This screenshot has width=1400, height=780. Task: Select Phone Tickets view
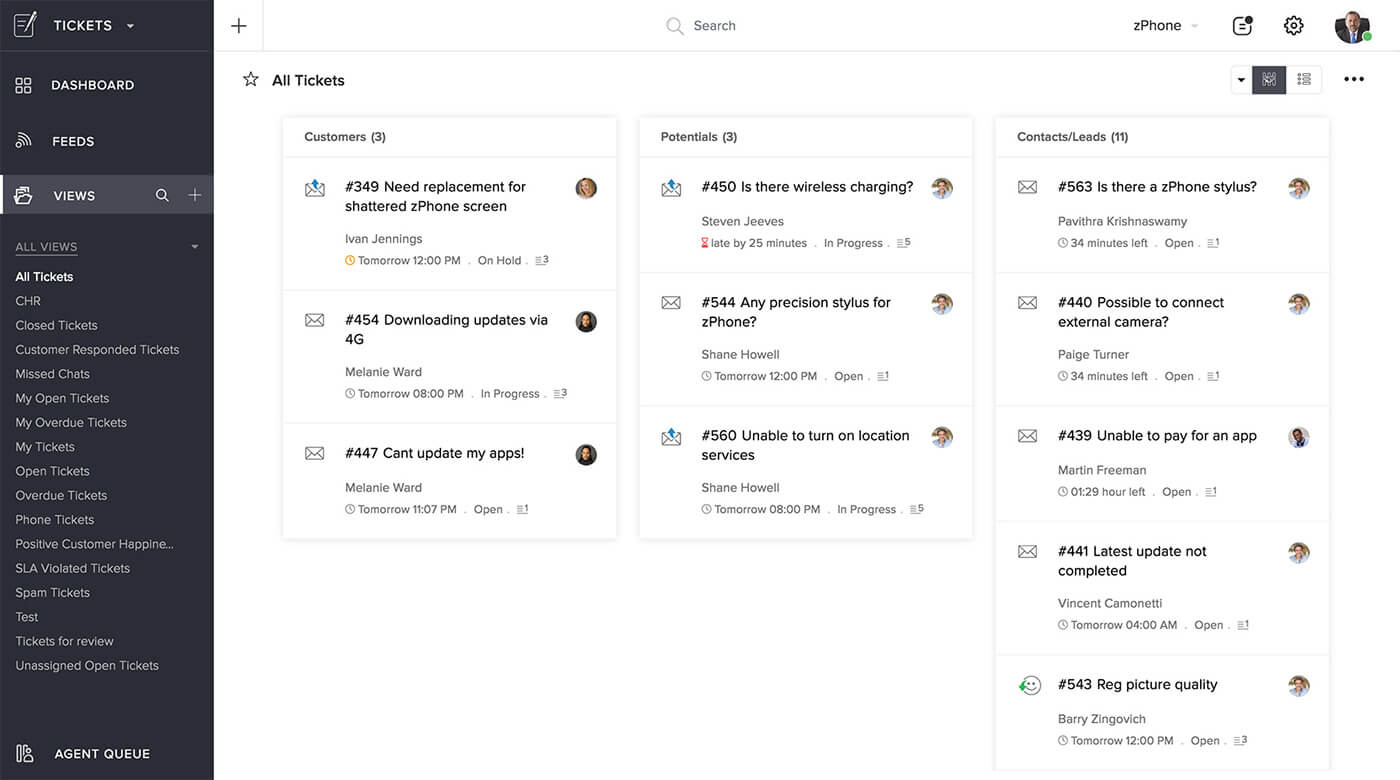click(x=55, y=520)
